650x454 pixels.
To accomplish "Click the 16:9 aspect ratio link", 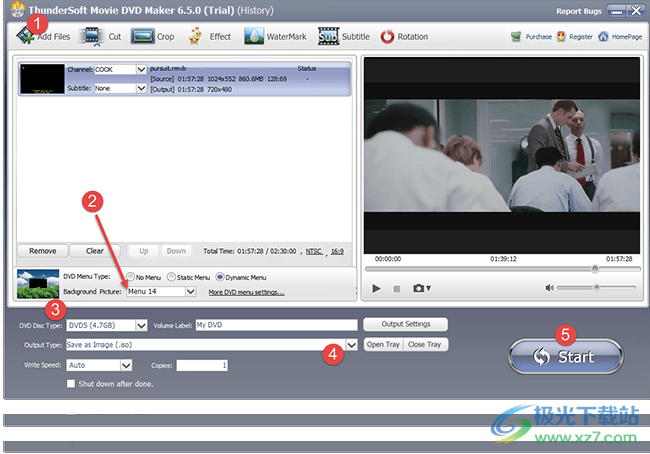I will click(x=337, y=251).
